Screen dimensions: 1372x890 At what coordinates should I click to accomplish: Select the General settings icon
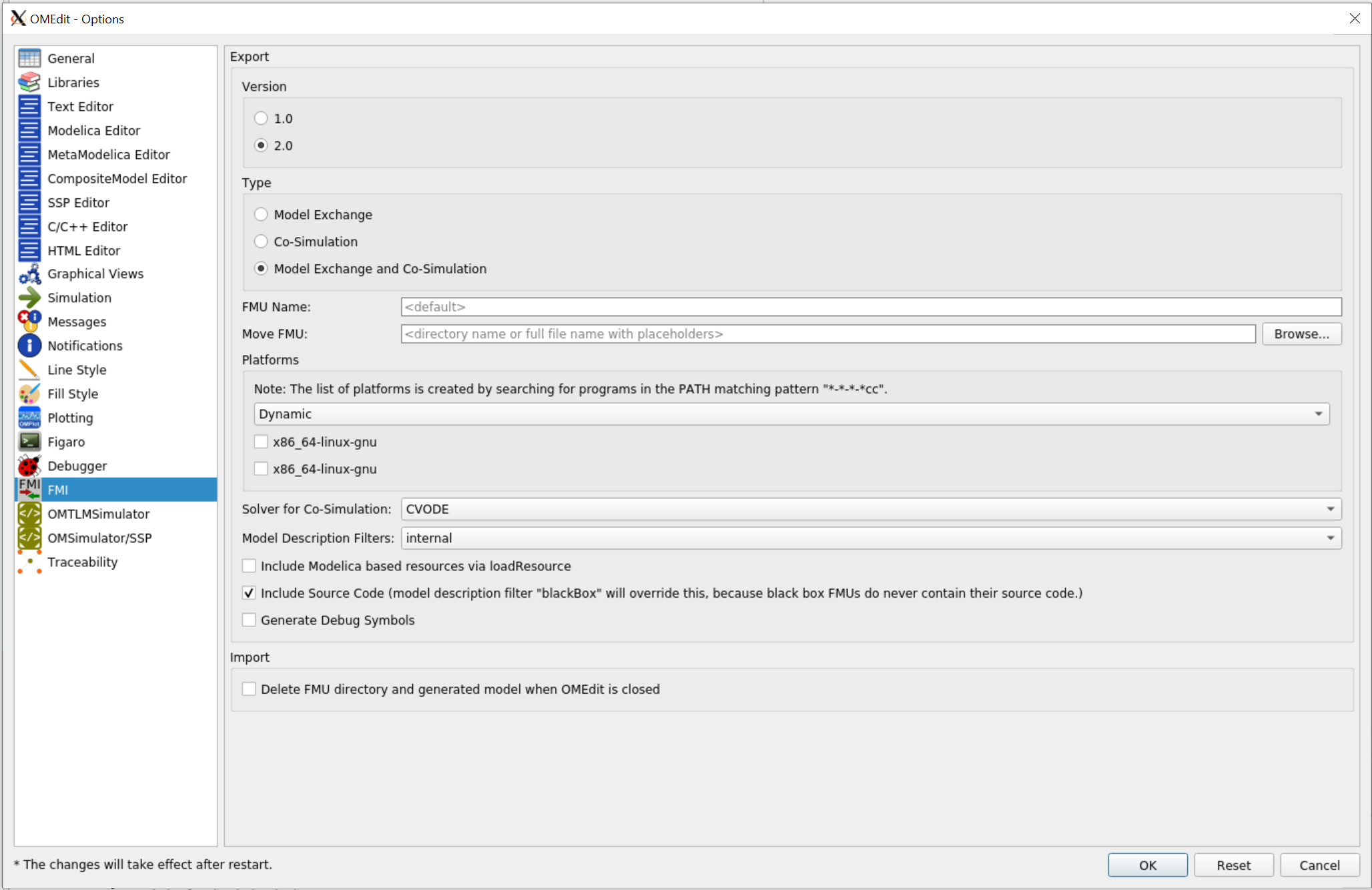point(29,58)
